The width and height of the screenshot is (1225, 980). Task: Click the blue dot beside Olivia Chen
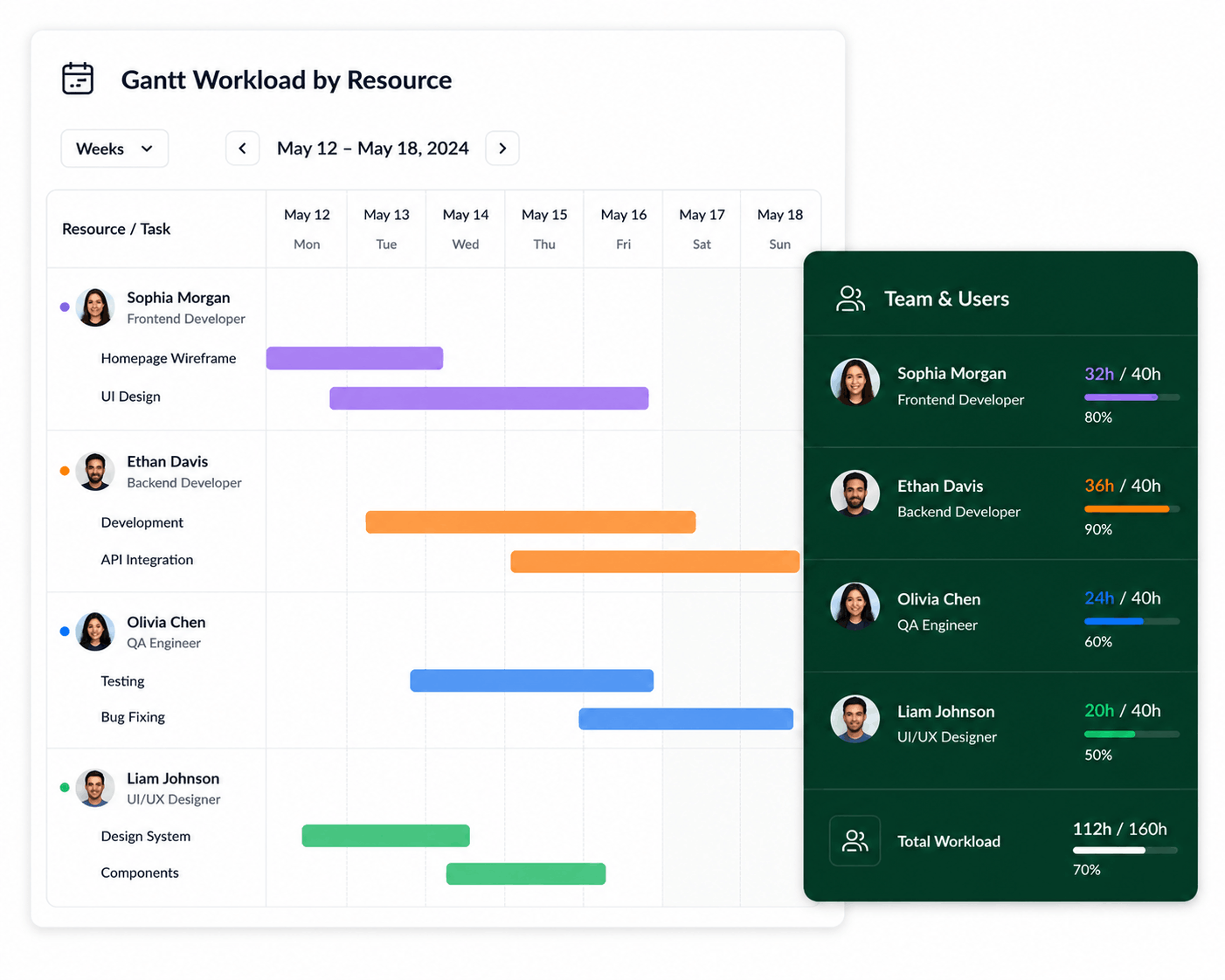pyautogui.click(x=65, y=631)
